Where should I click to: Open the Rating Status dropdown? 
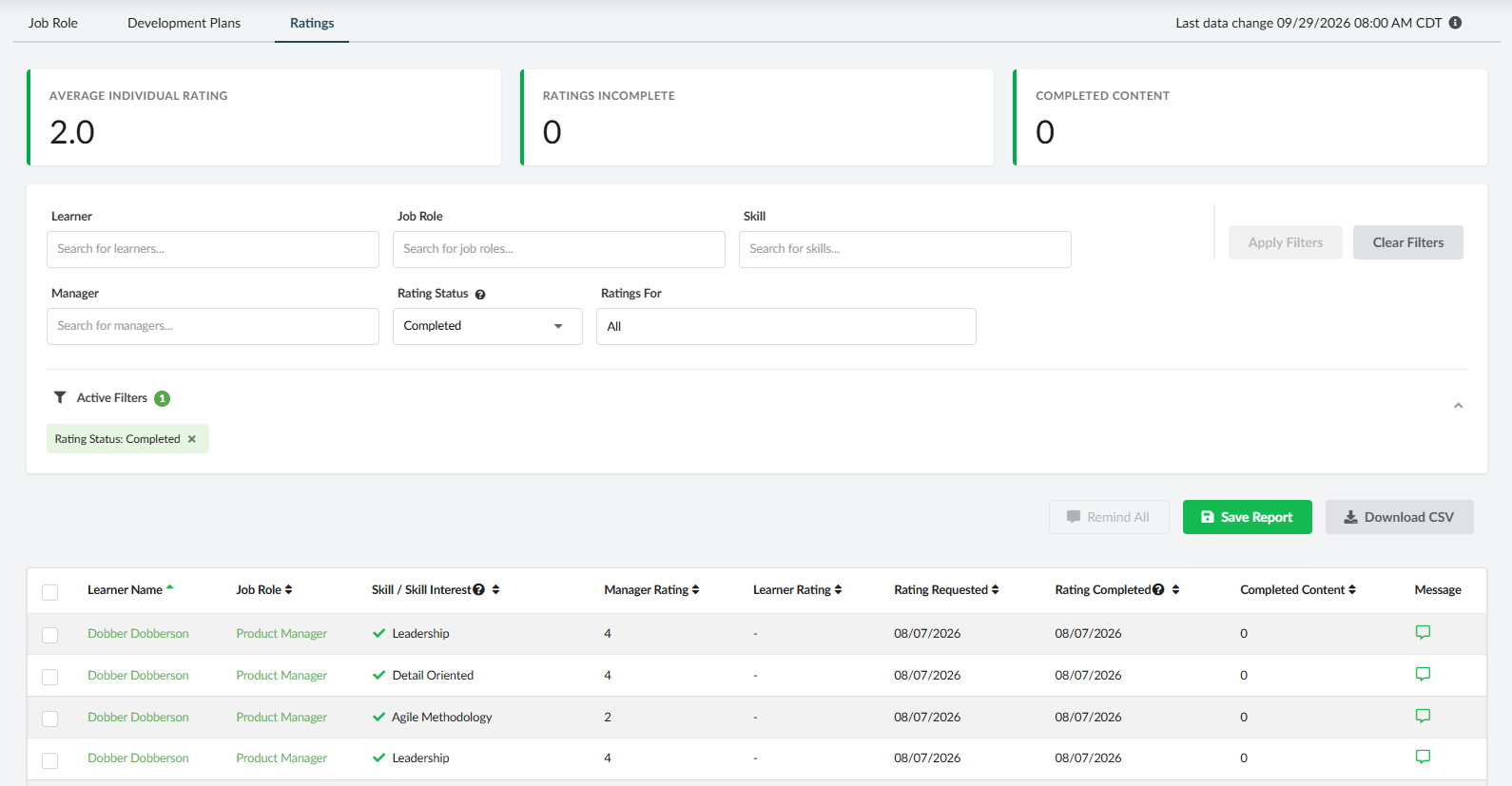pyautogui.click(x=488, y=326)
